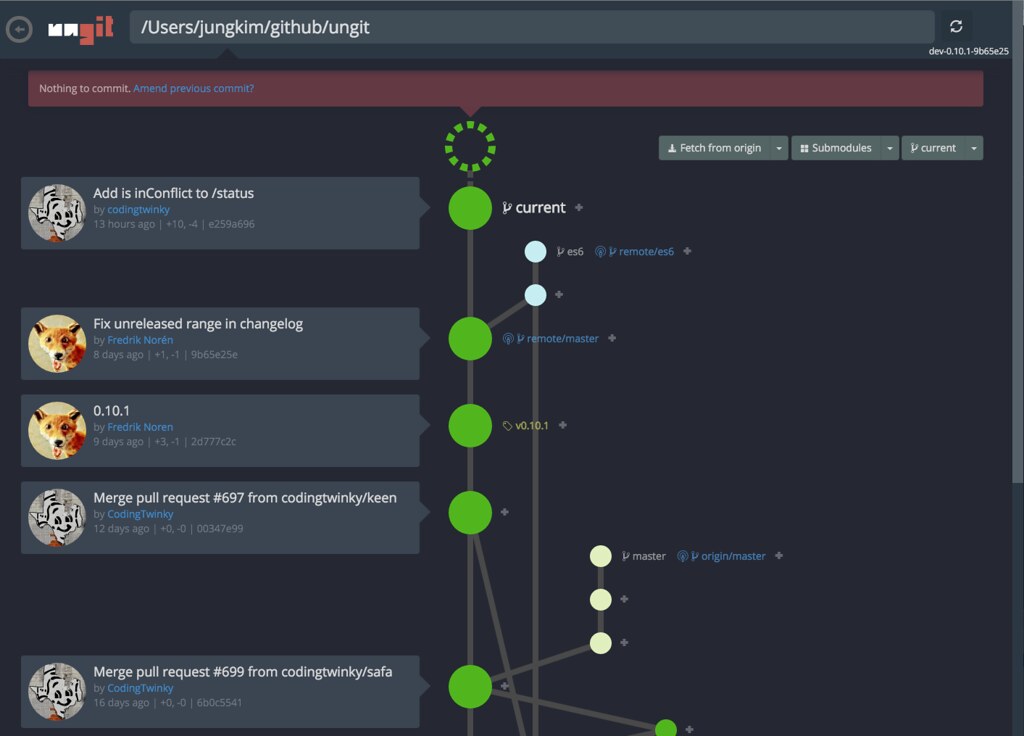Open Fetch from origin dropdown arrow
Viewport: 1024px width, 736px height.
(779, 148)
